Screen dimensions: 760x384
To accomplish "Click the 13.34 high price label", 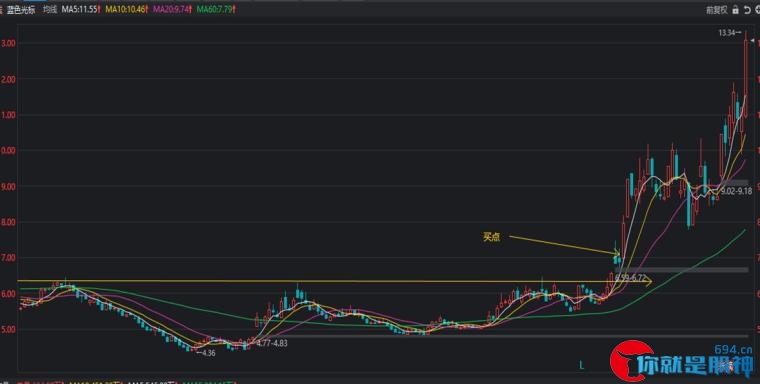I will (726, 33).
